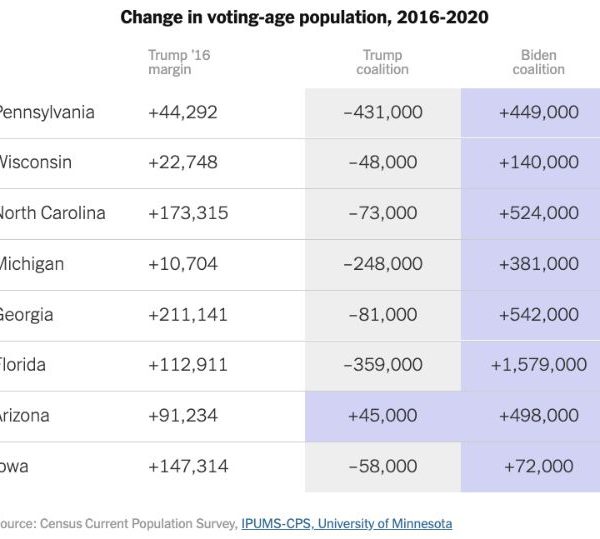600x539 pixels.
Task: Click Florida's +1,579,000 Biden coalition cell
Action: [x=538, y=365]
